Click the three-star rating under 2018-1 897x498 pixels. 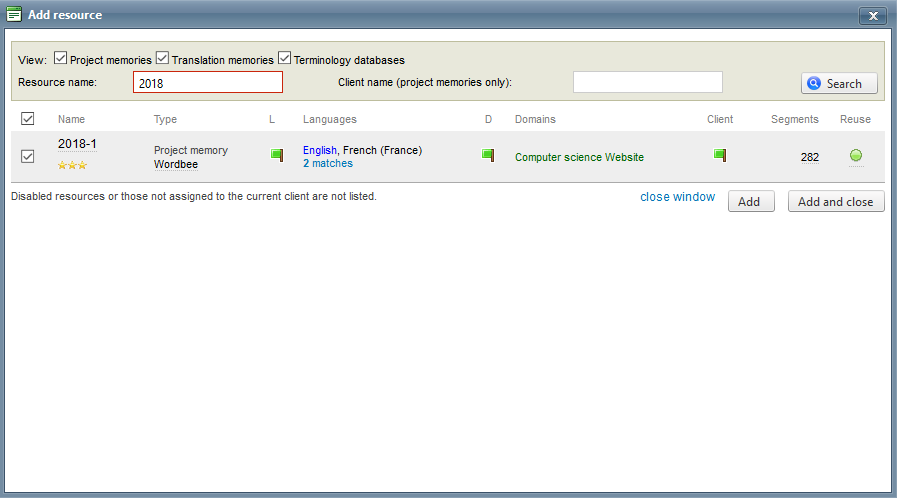point(72,165)
